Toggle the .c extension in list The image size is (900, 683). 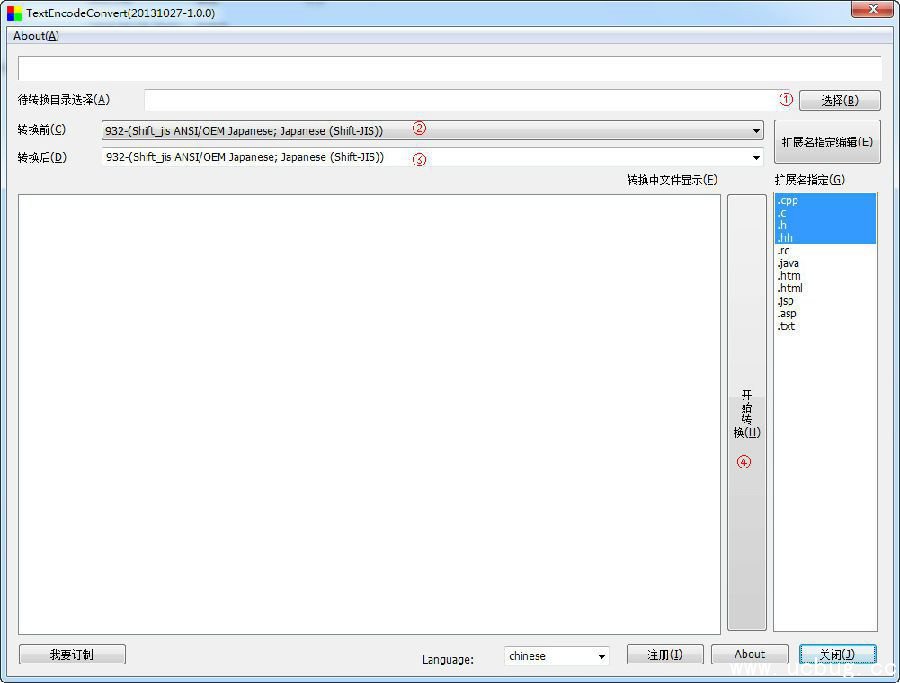click(x=783, y=213)
